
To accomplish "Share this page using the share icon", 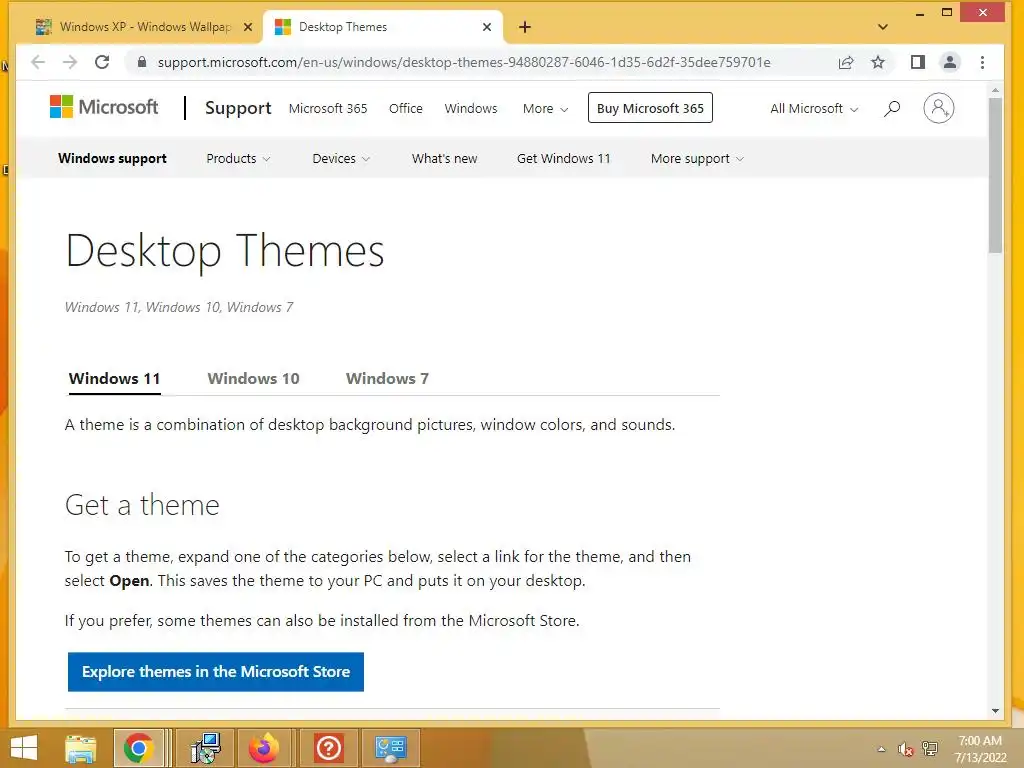I will coord(846,62).
